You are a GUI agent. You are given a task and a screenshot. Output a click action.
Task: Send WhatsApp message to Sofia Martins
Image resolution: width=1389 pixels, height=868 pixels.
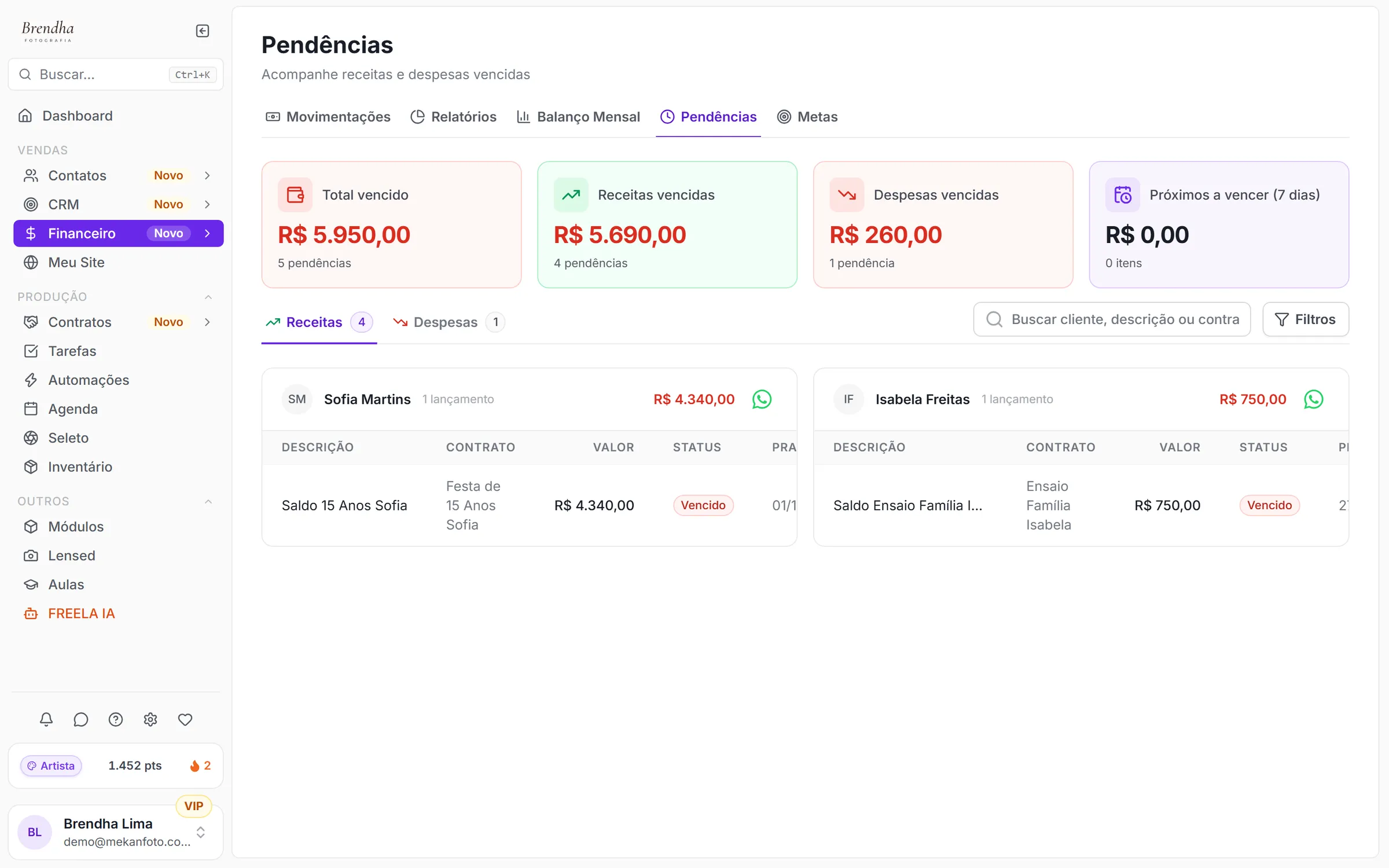pos(762,399)
